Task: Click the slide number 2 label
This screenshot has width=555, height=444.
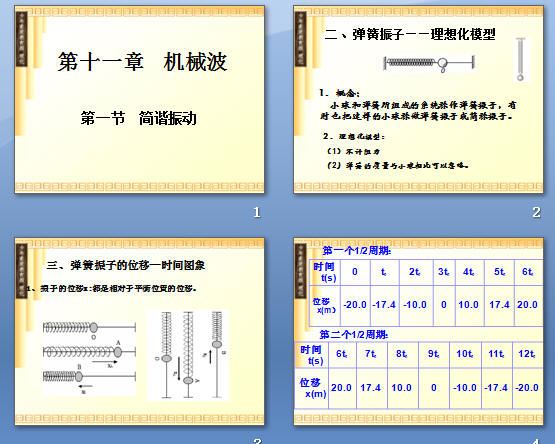Action: pyautogui.click(x=536, y=212)
